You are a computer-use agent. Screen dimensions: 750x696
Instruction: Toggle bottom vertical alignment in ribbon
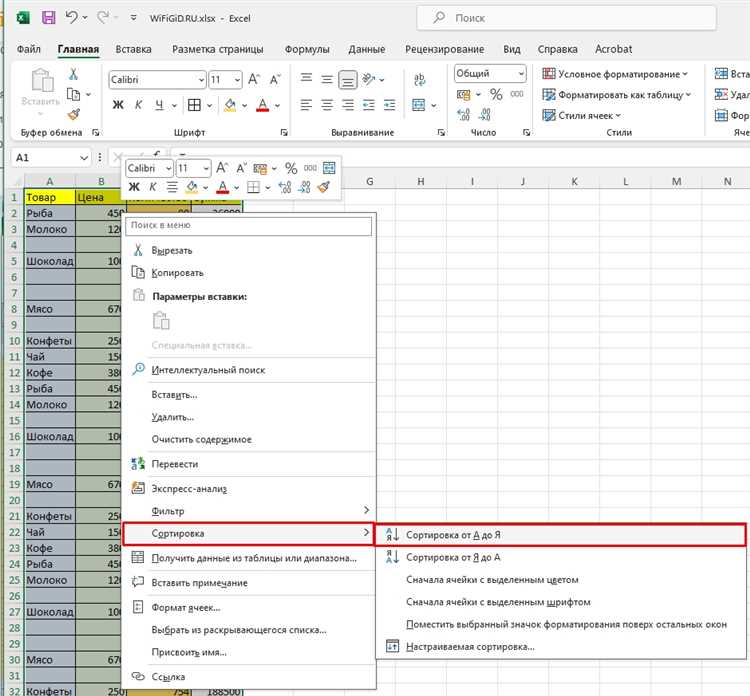(348, 79)
